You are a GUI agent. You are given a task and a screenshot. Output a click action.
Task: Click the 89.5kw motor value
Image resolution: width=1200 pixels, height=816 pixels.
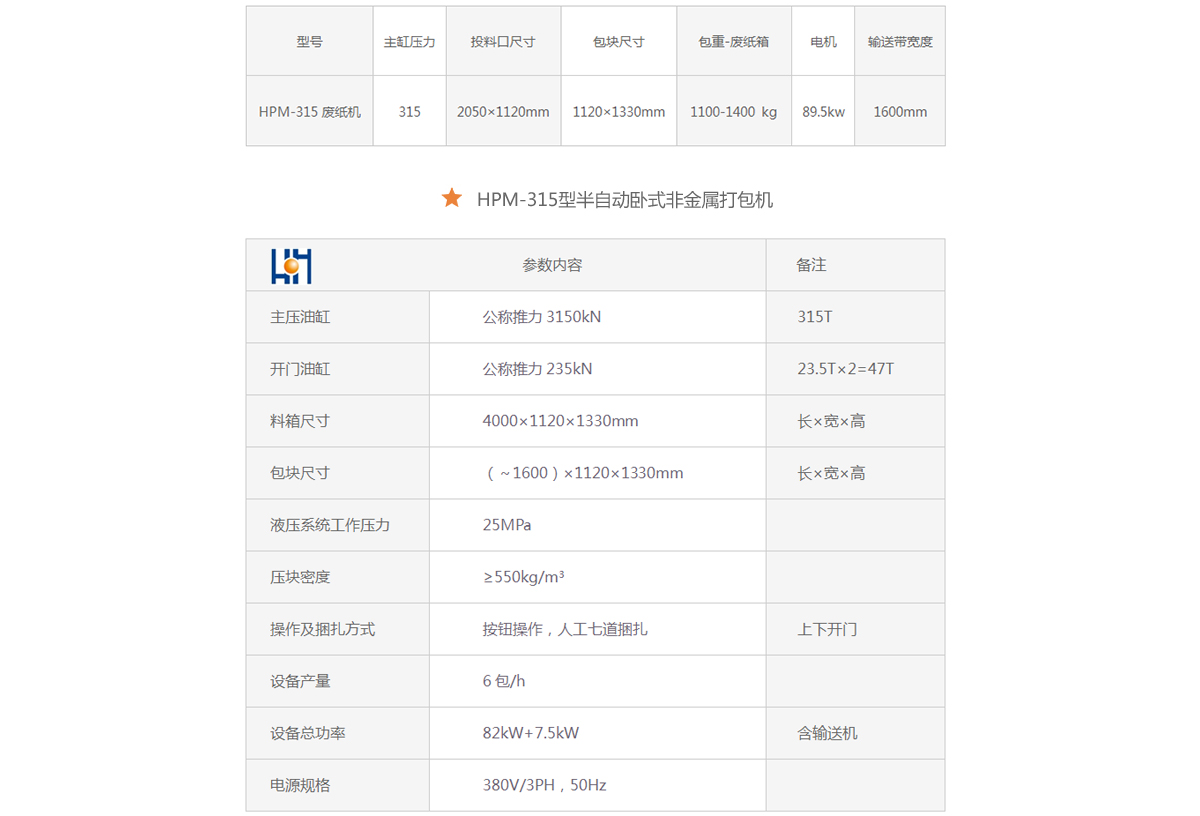(x=823, y=112)
